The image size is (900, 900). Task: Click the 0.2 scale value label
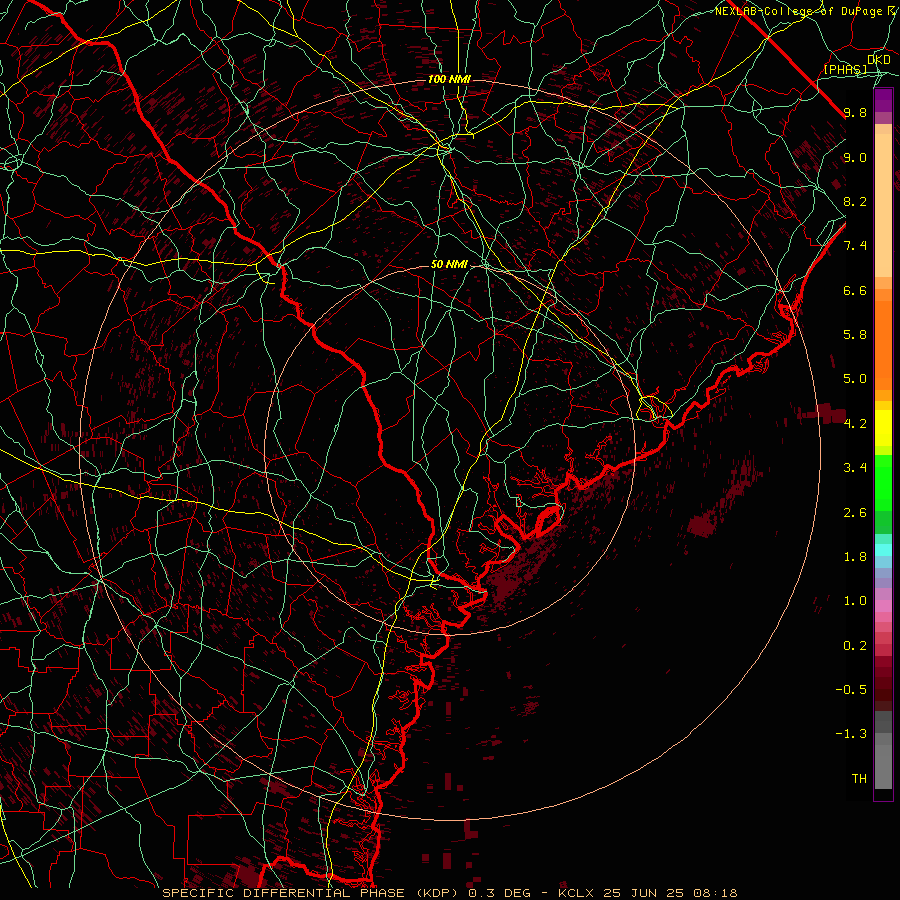[x=855, y=646]
